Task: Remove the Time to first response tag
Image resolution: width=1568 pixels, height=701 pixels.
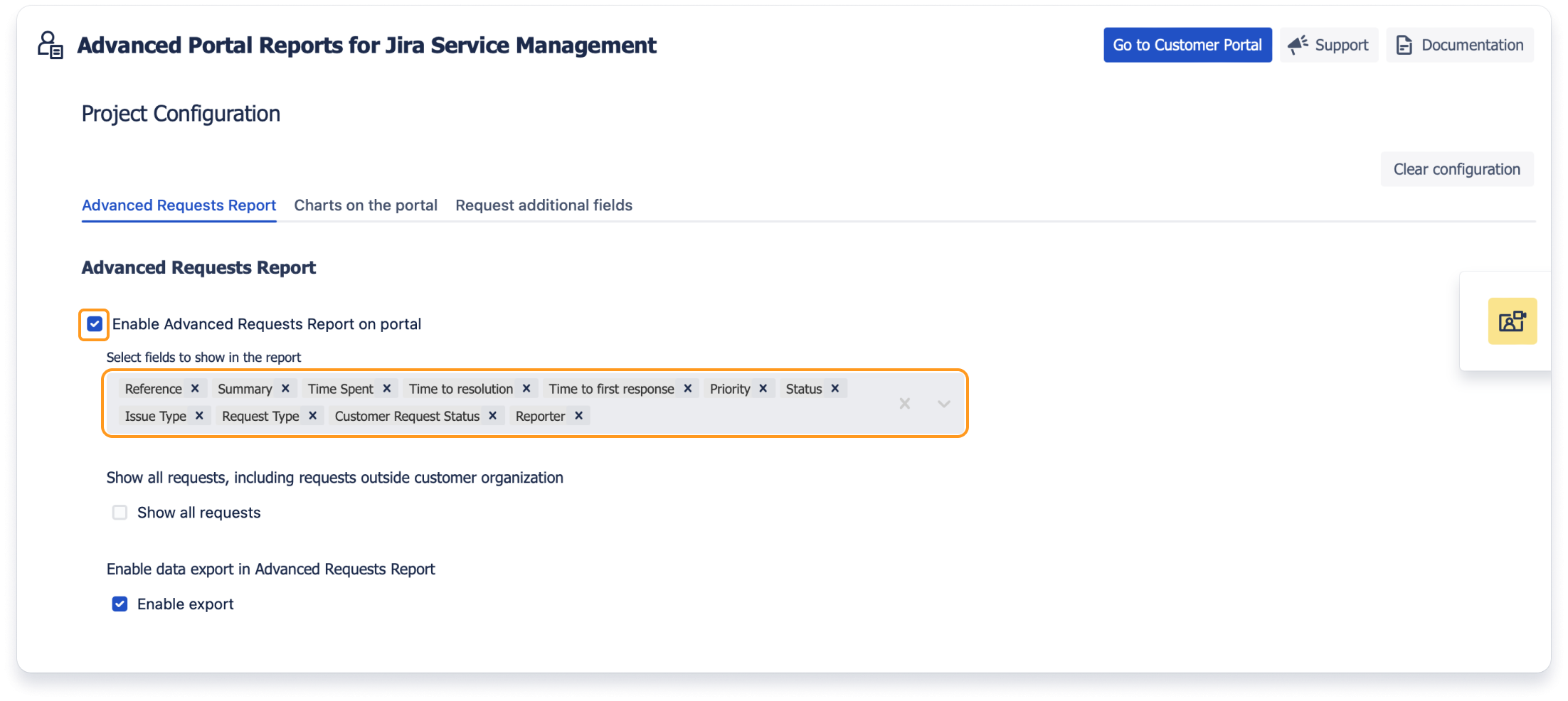Action: click(688, 388)
